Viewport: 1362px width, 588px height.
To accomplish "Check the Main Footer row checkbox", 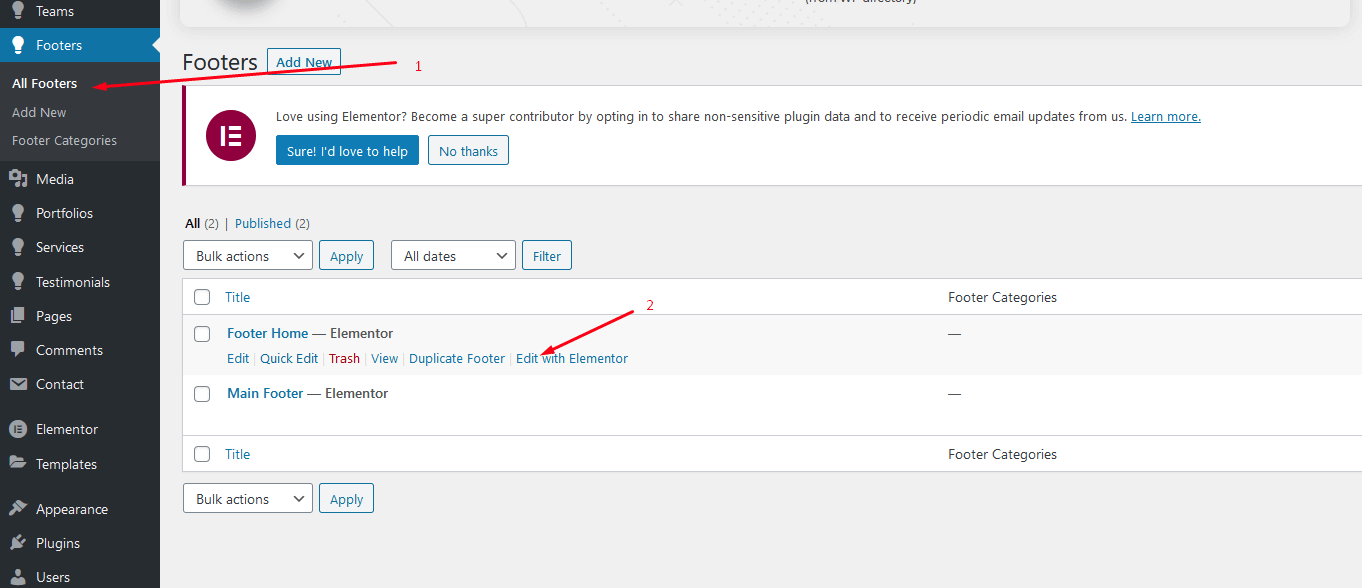I will [x=202, y=394].
